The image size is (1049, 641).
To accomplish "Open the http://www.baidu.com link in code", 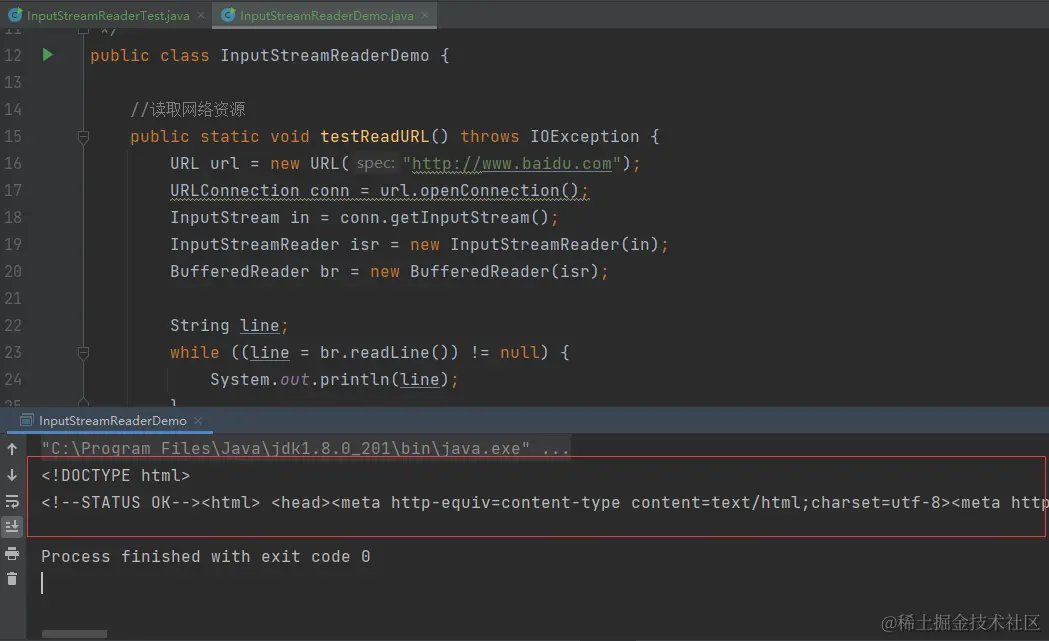I will click(512, 163).
